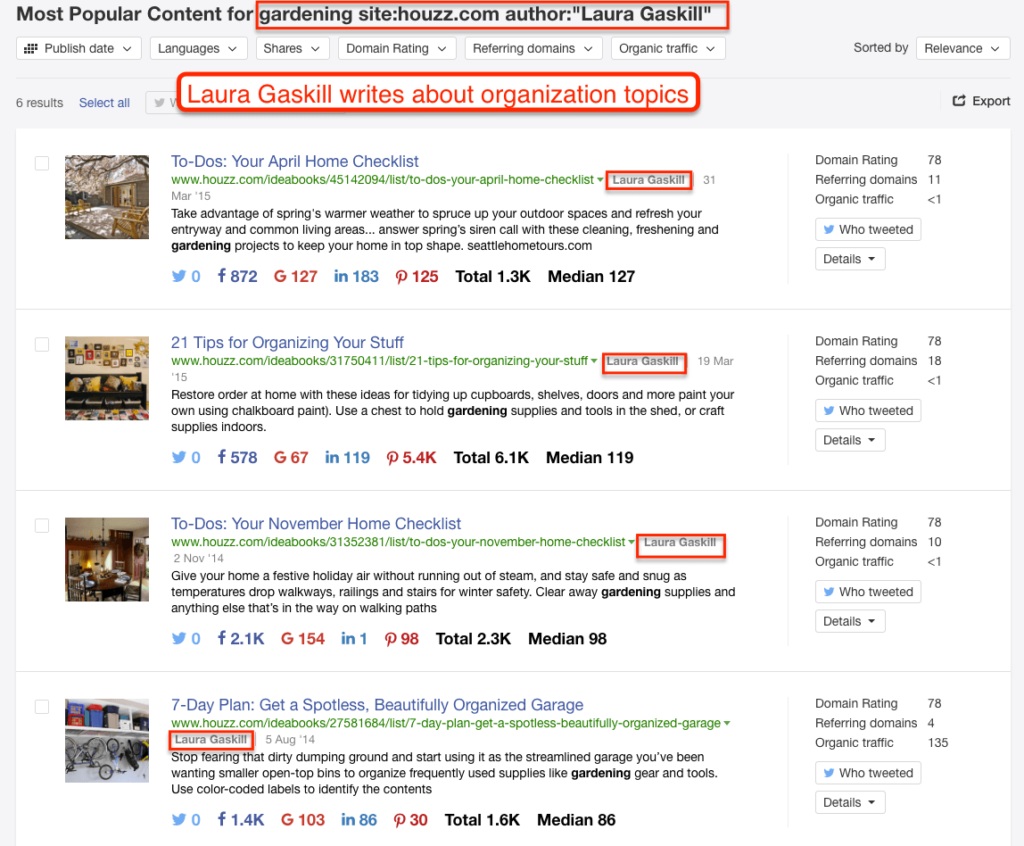Click Facebook icon showing 1.4K shares
Viewport: 1024px width, 846px height.
(222, 819)
